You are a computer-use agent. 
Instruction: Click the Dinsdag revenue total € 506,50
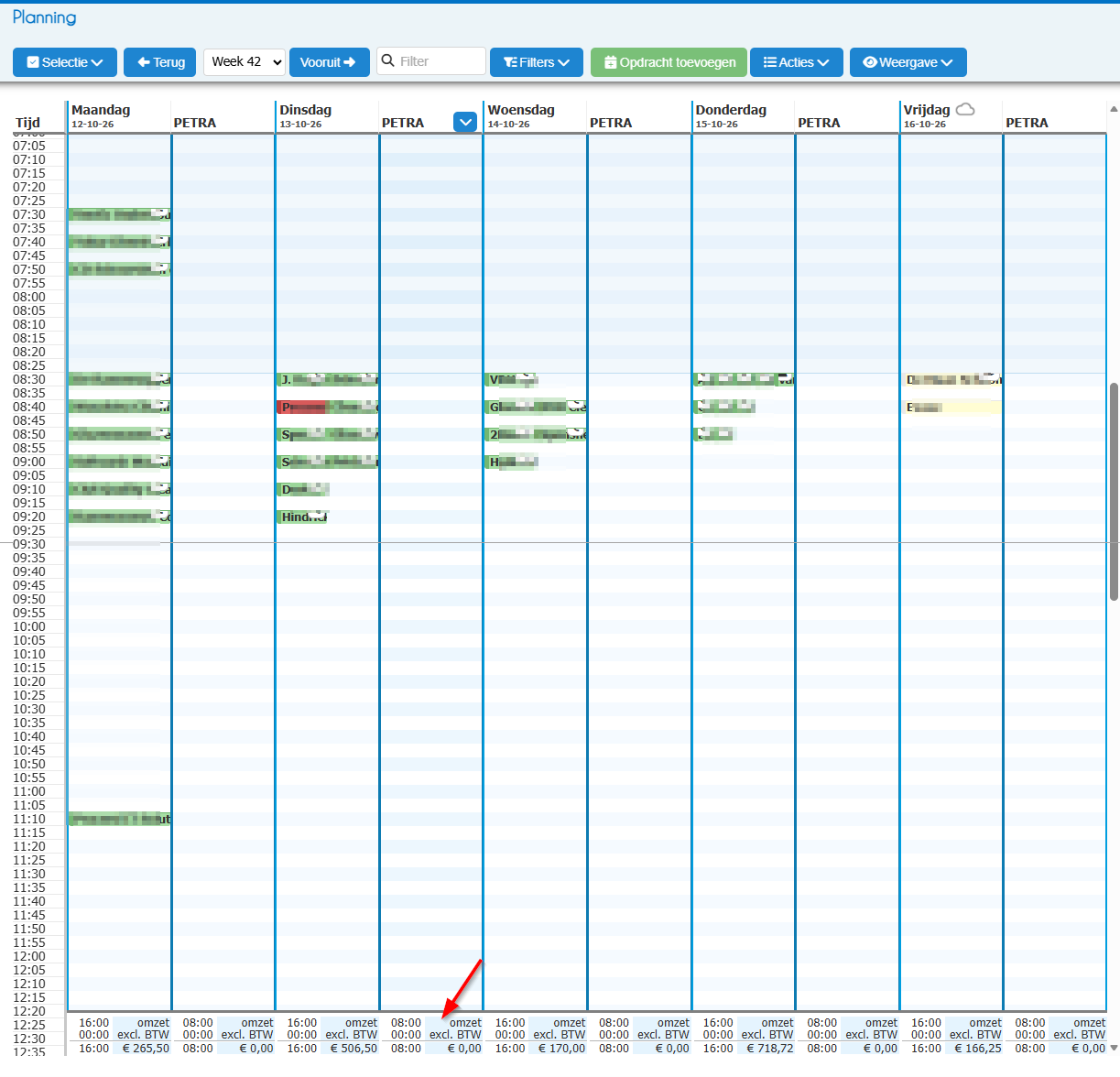(x=353, y=1049)
